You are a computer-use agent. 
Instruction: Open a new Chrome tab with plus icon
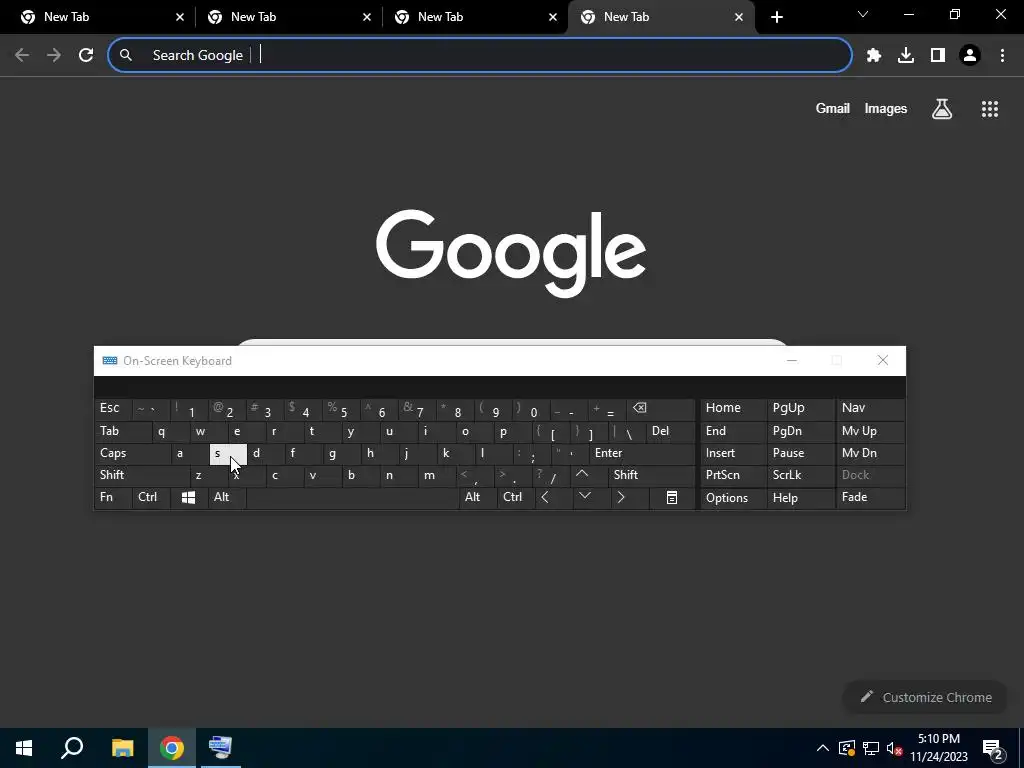pyautogui.click(x=776, y=17)
